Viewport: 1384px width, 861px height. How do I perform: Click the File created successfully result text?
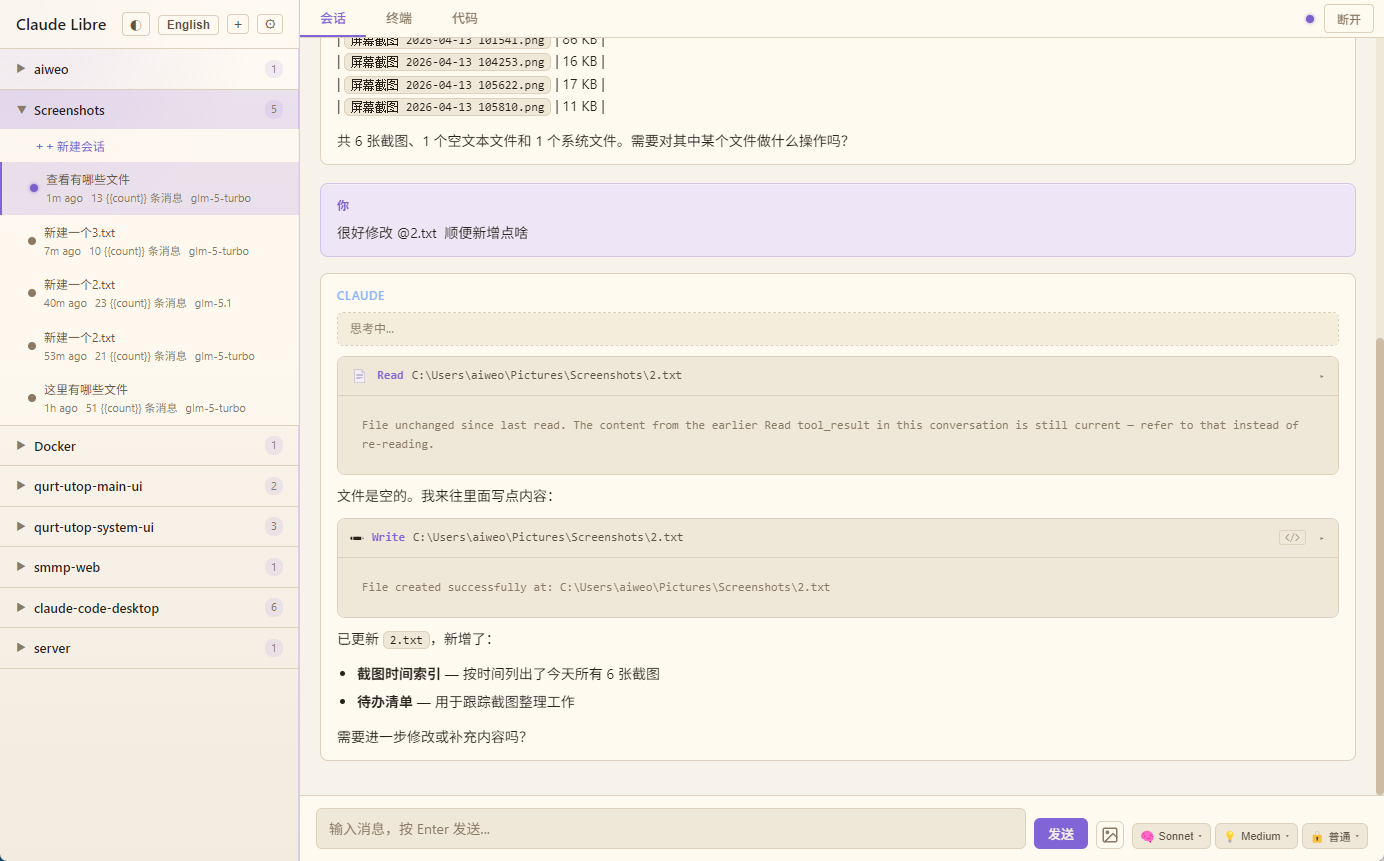point(596,587)
